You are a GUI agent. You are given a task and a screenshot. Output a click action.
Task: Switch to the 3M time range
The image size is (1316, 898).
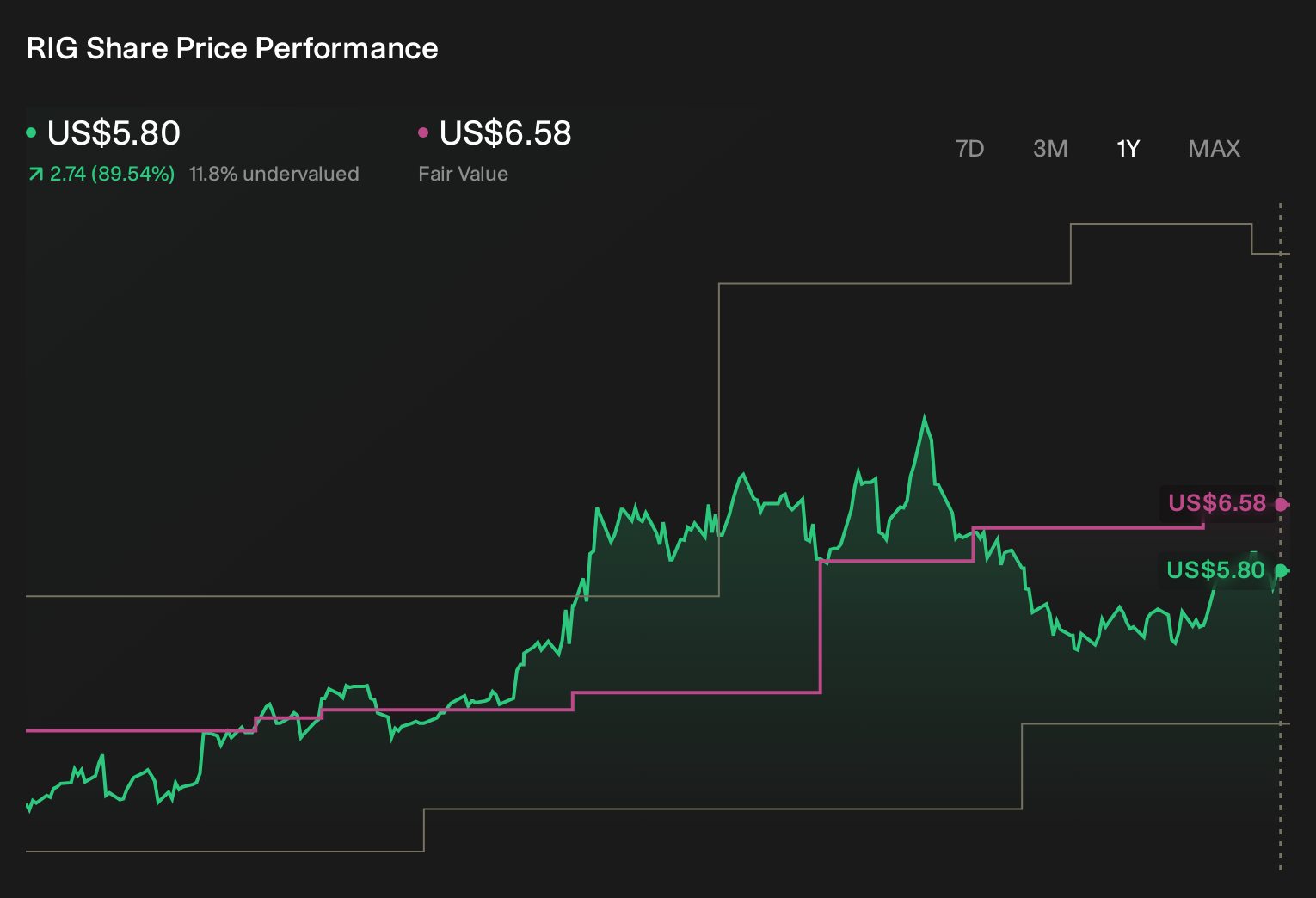point(1050,149)
